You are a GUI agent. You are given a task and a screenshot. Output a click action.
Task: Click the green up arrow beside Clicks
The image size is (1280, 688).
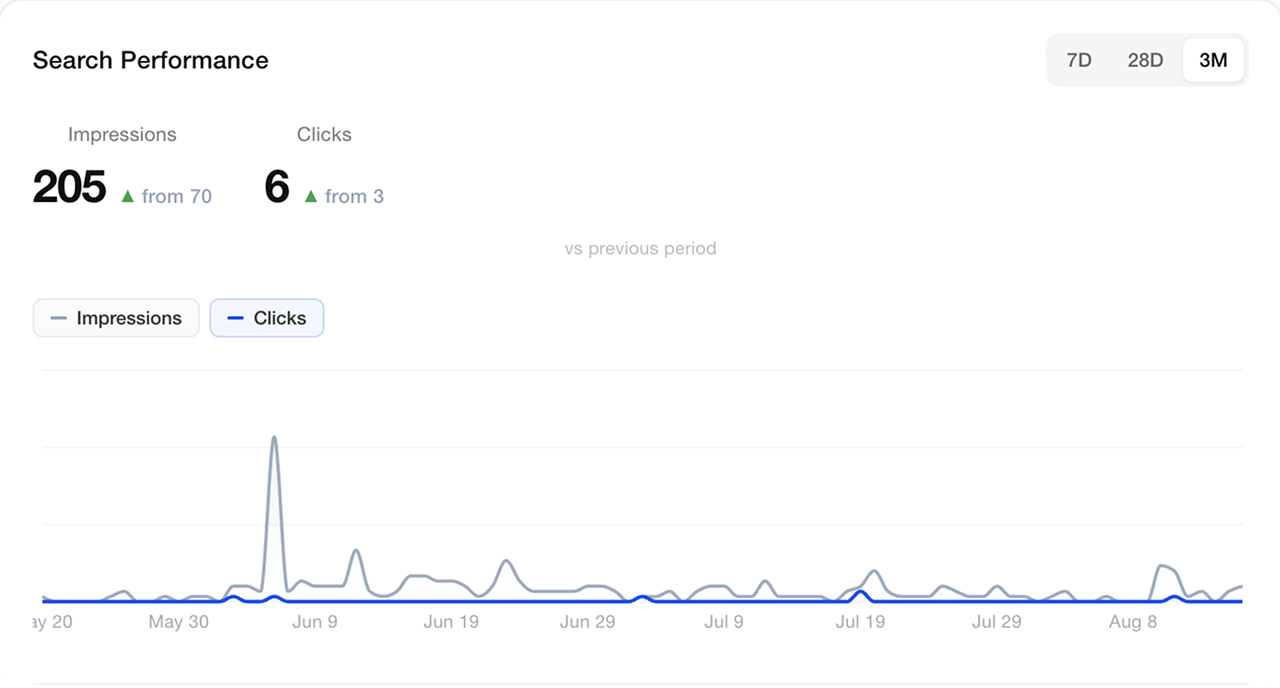310,197
